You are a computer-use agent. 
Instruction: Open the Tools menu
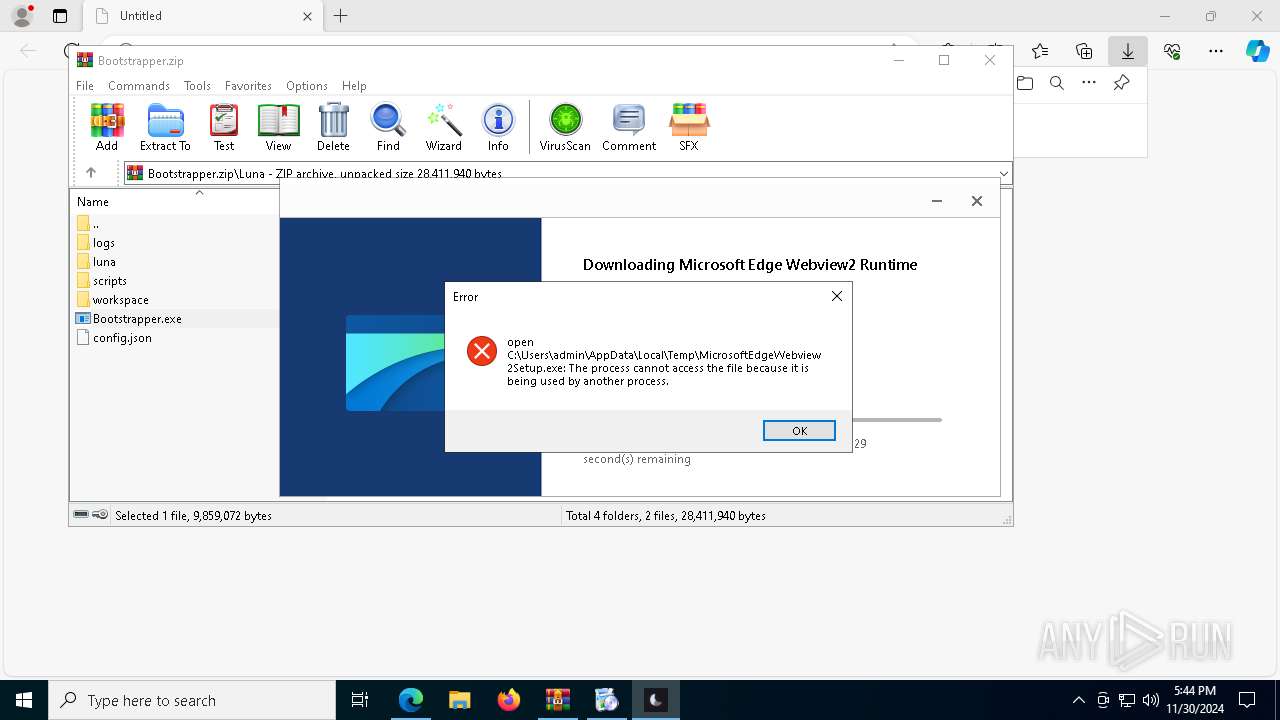click(x=197, y=86)
